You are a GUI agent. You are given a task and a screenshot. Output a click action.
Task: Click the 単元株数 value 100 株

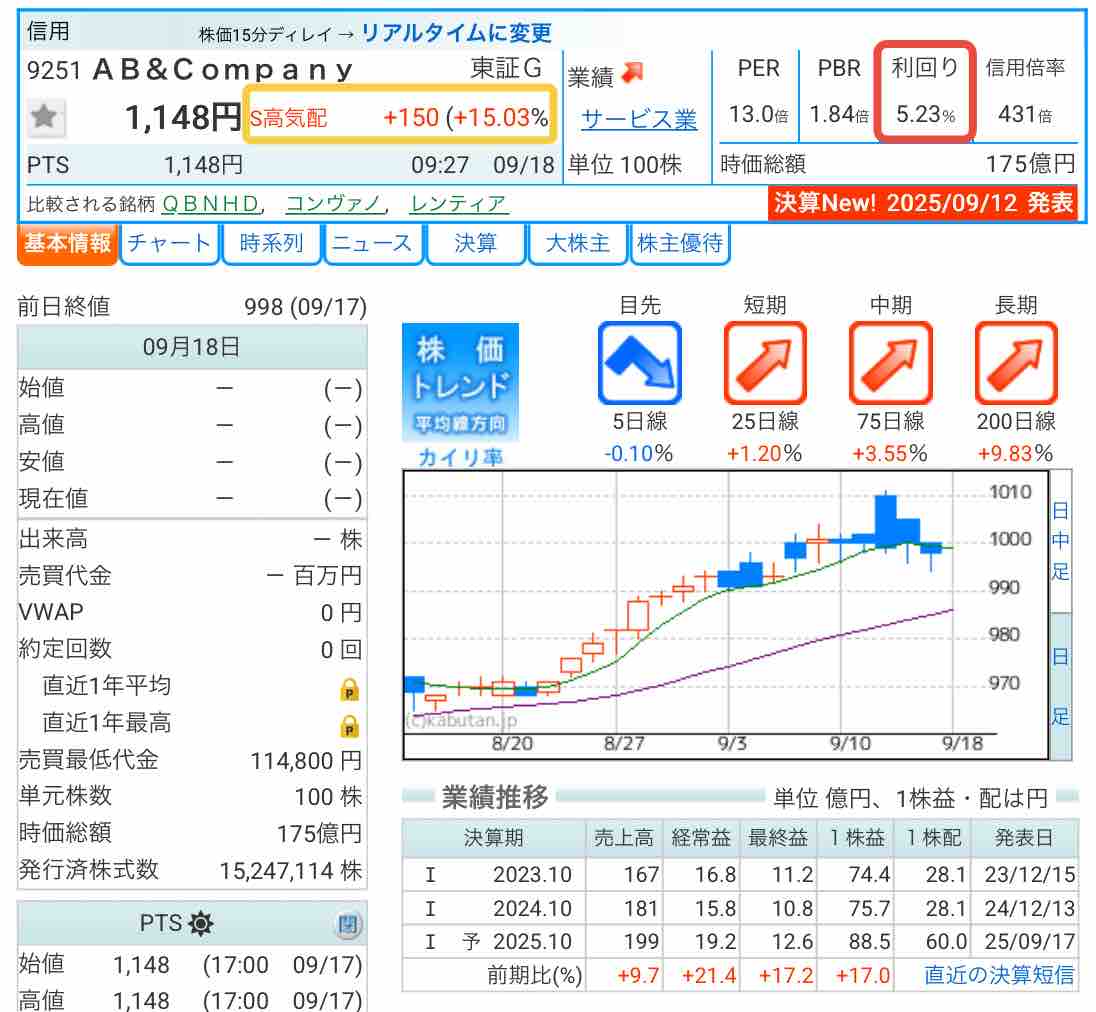(x=329, y=797)
